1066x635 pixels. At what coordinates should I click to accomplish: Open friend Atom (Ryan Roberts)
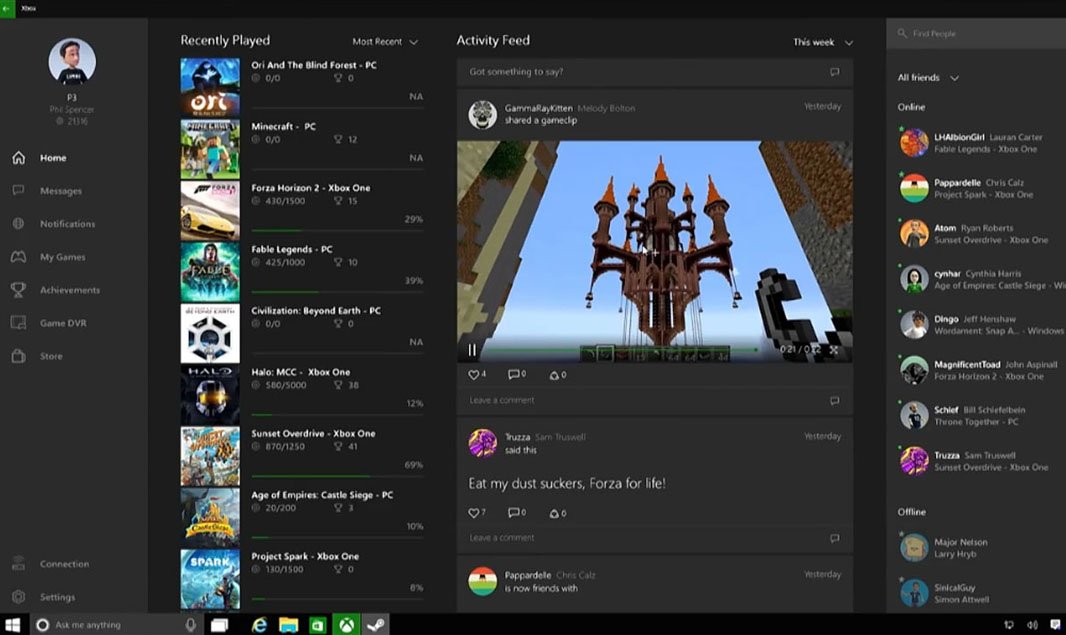tap(979, 234)
